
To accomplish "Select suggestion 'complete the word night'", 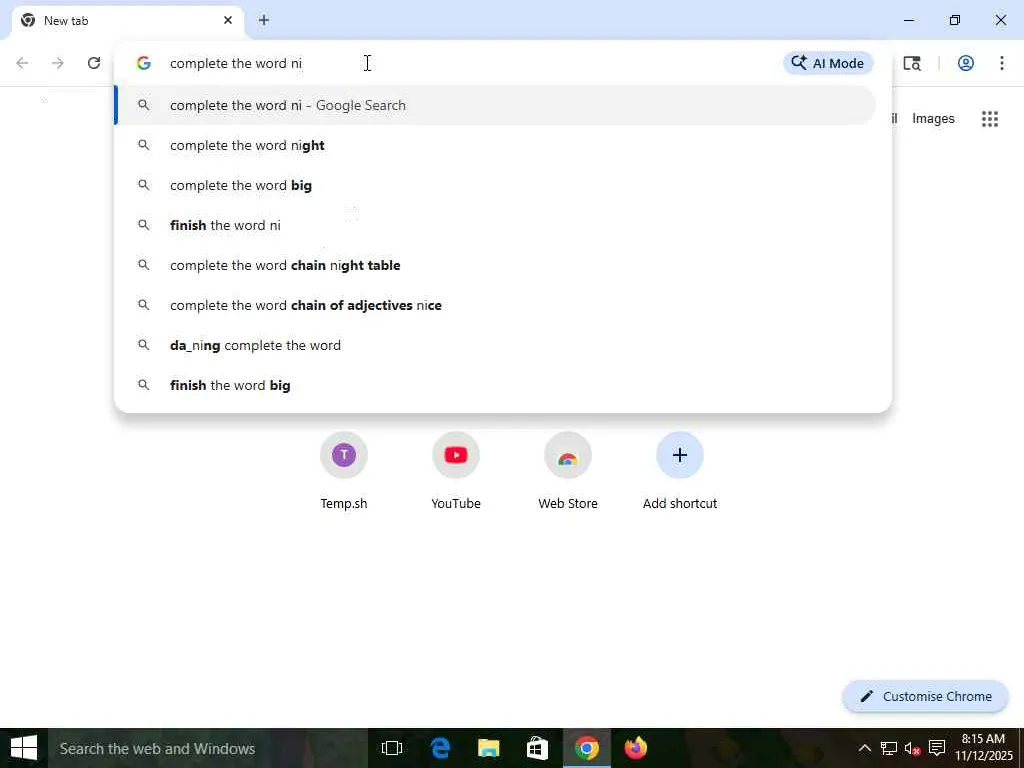I will point(495,146).
